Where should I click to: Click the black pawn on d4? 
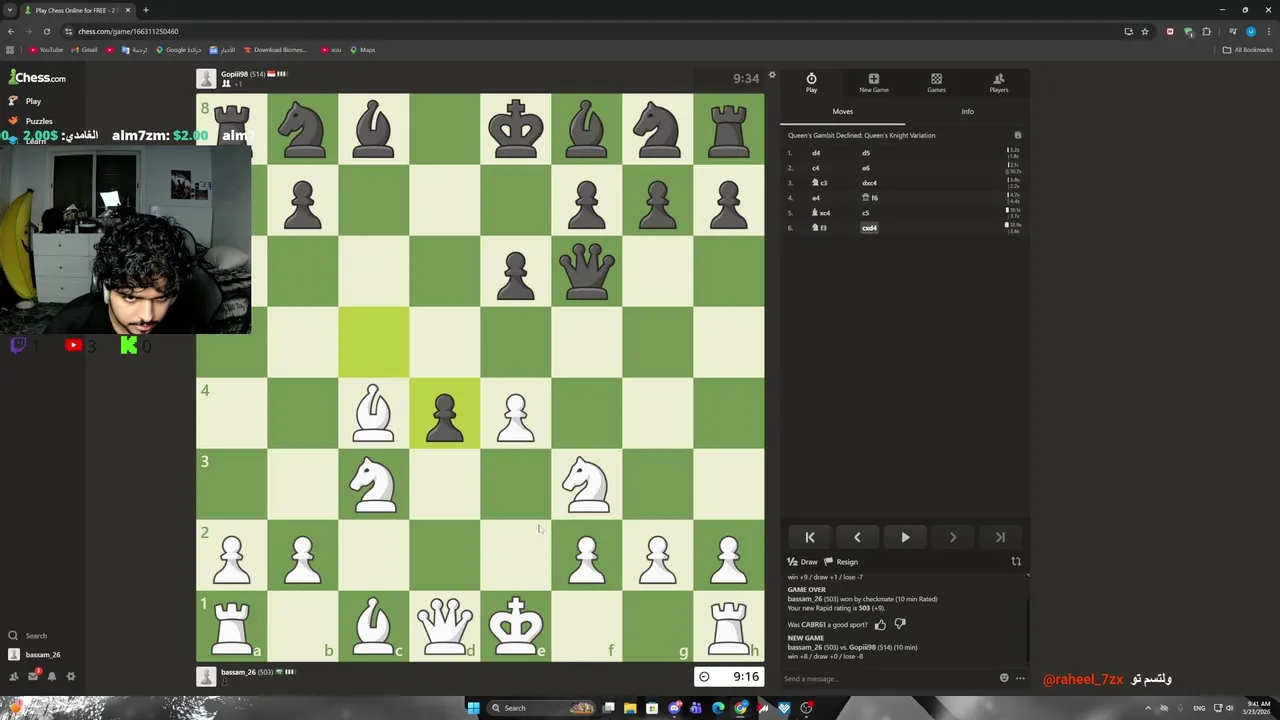coord(444,413)
